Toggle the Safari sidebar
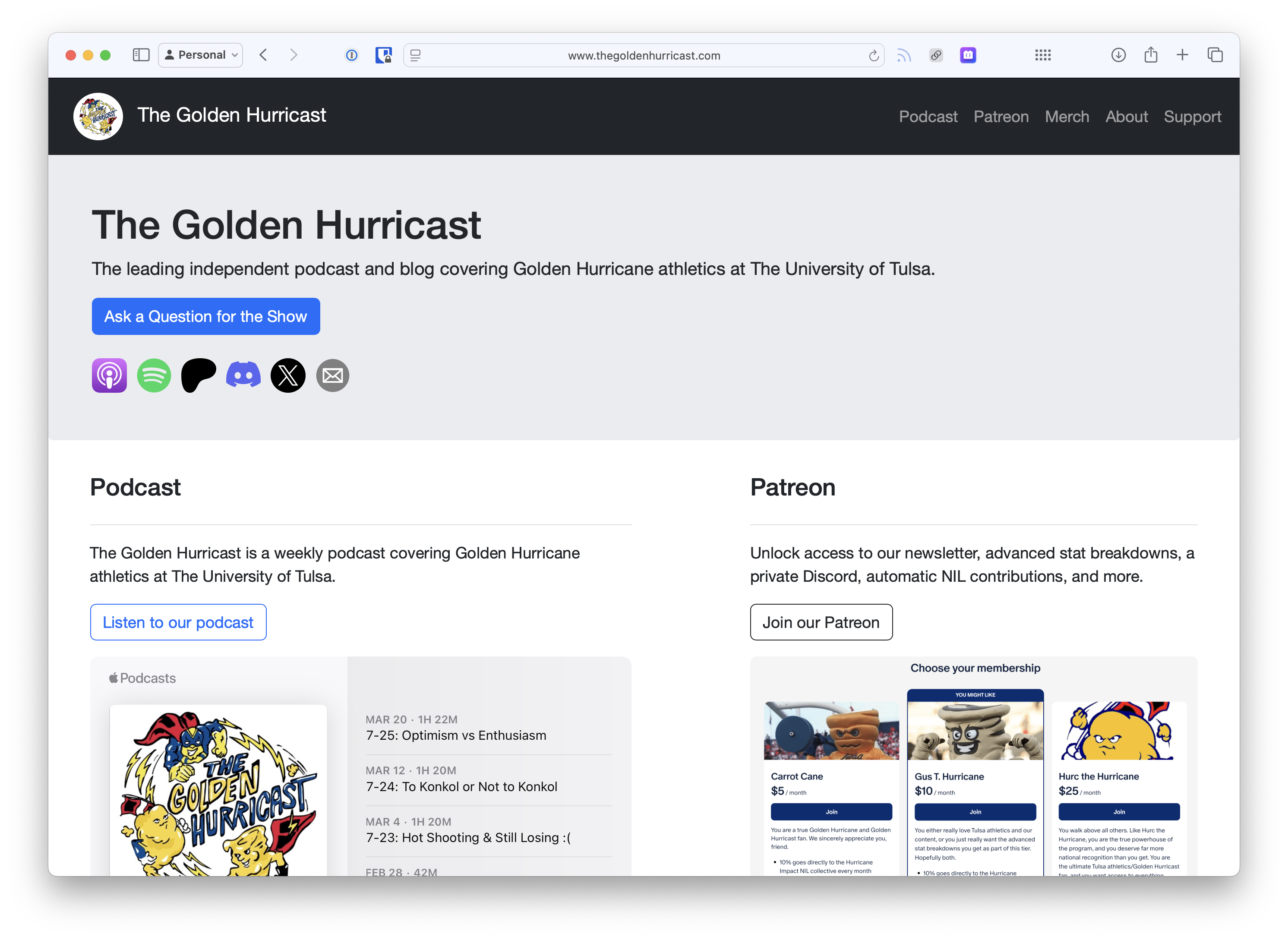1288x940 pixels. pos(141,55)
